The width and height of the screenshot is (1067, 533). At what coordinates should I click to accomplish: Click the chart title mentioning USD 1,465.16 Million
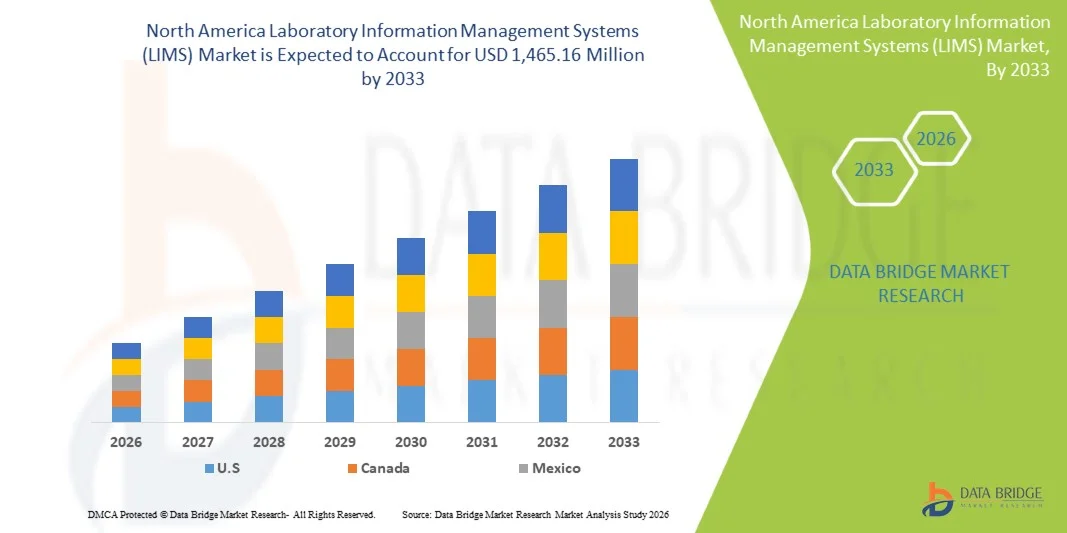pyautogui.click(x=392, y=57)
